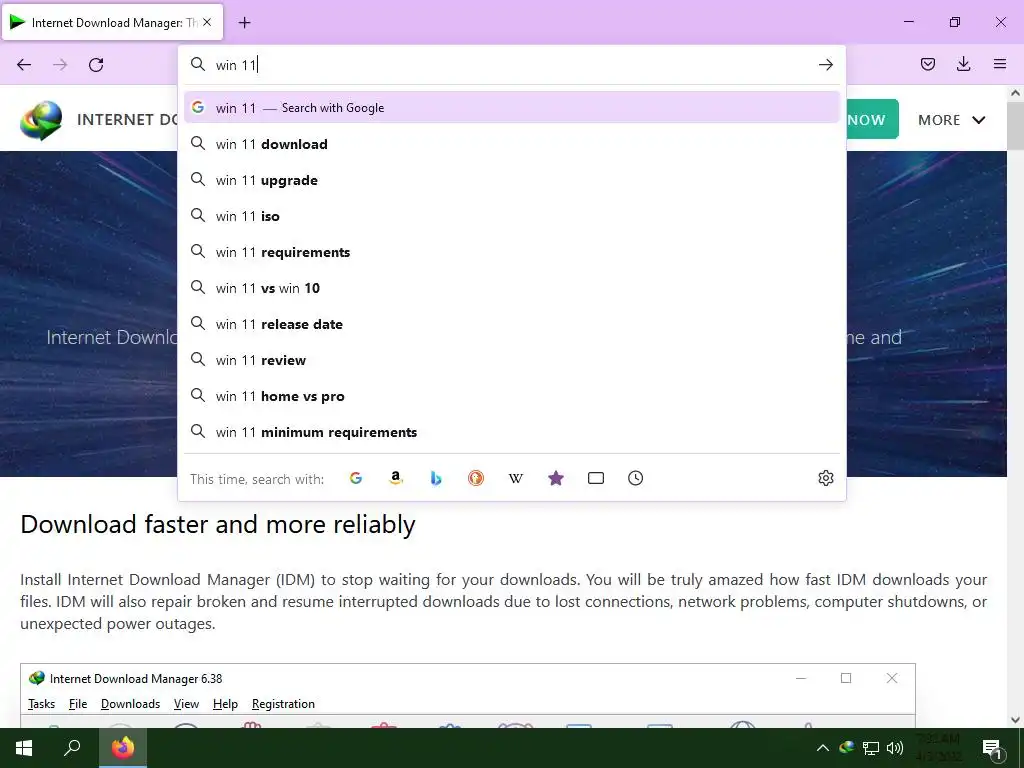This screenshot has height=768, width=1024.
Task: Select suggestion 'win 11 upgrade'
Action: [512, 180]
